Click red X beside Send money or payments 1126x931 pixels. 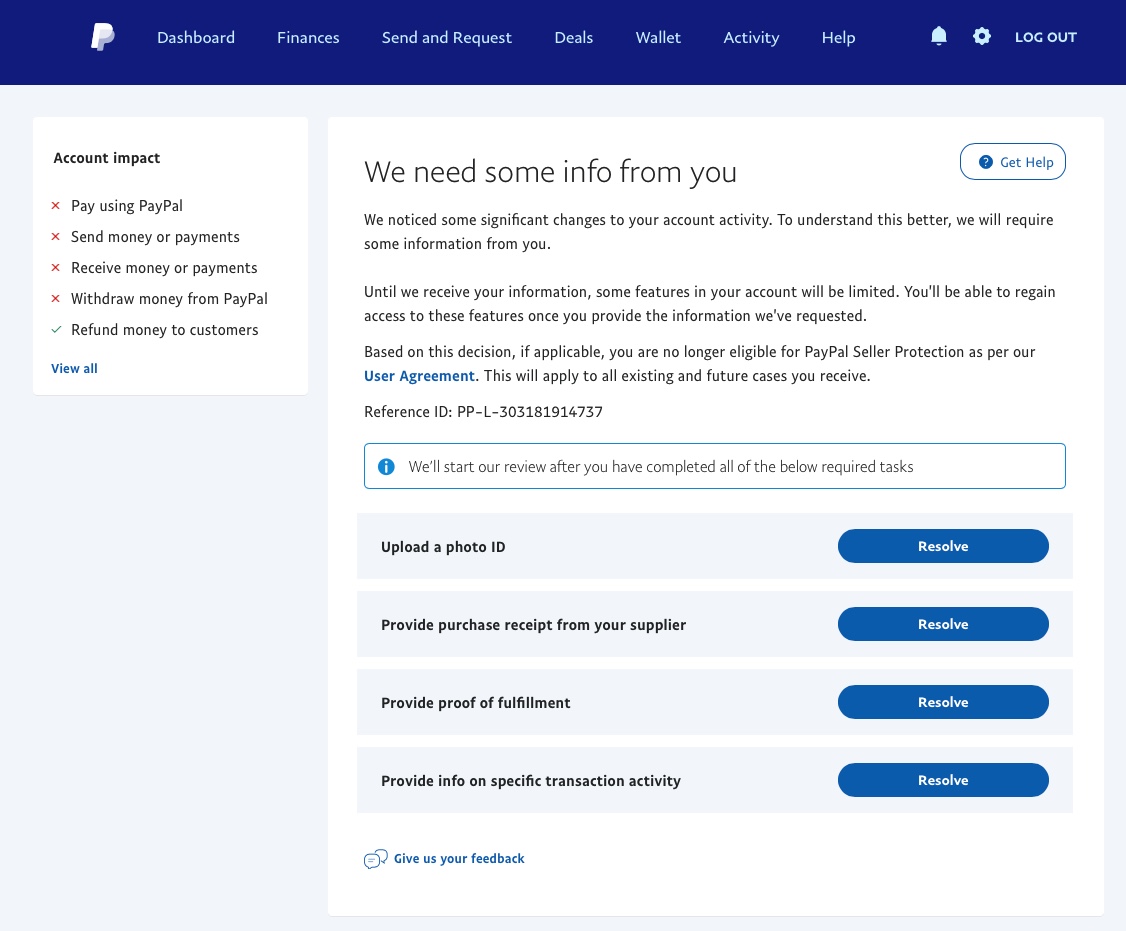coord(55,237)
